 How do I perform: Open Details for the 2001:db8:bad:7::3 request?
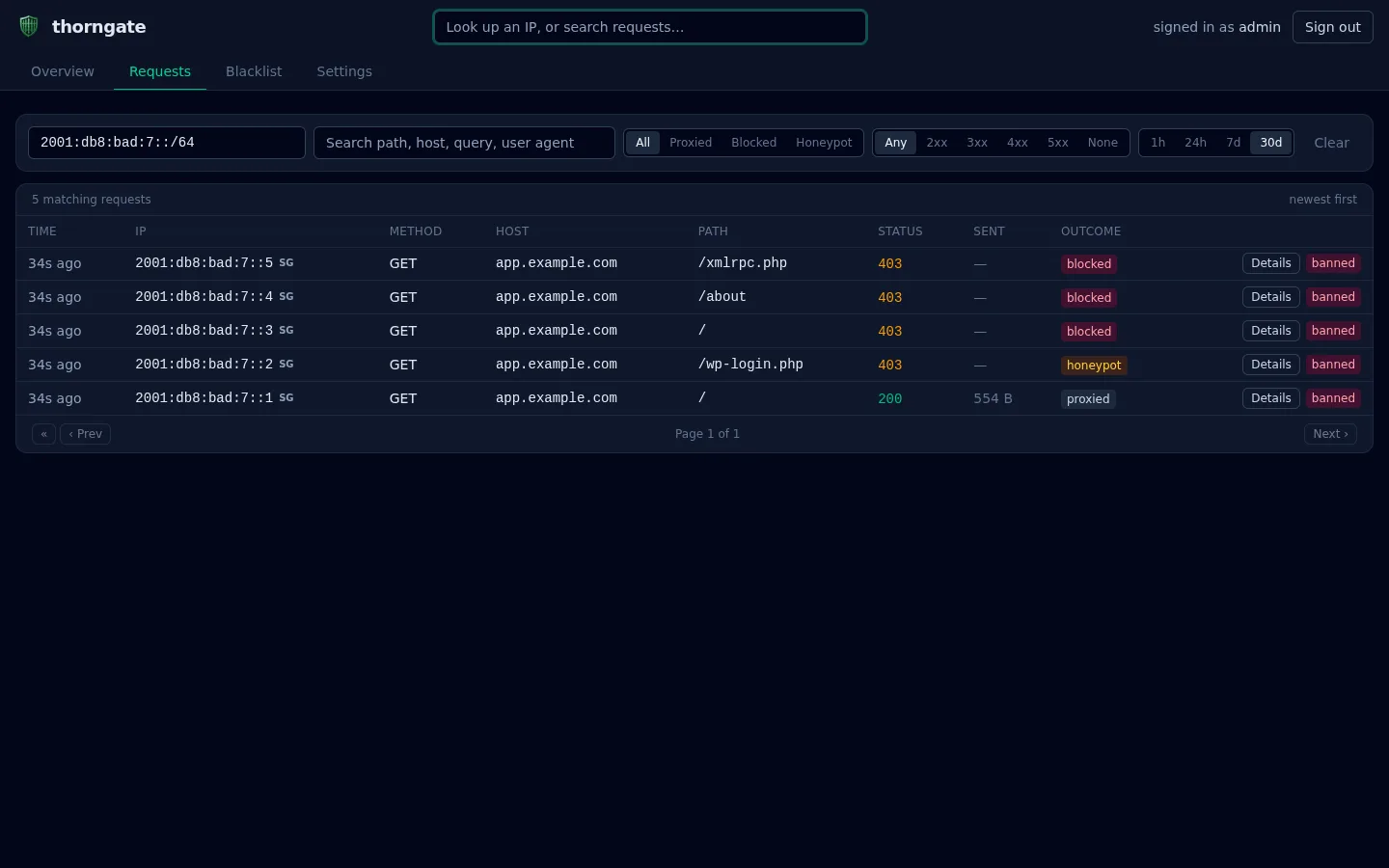(x=1270, y=331)
